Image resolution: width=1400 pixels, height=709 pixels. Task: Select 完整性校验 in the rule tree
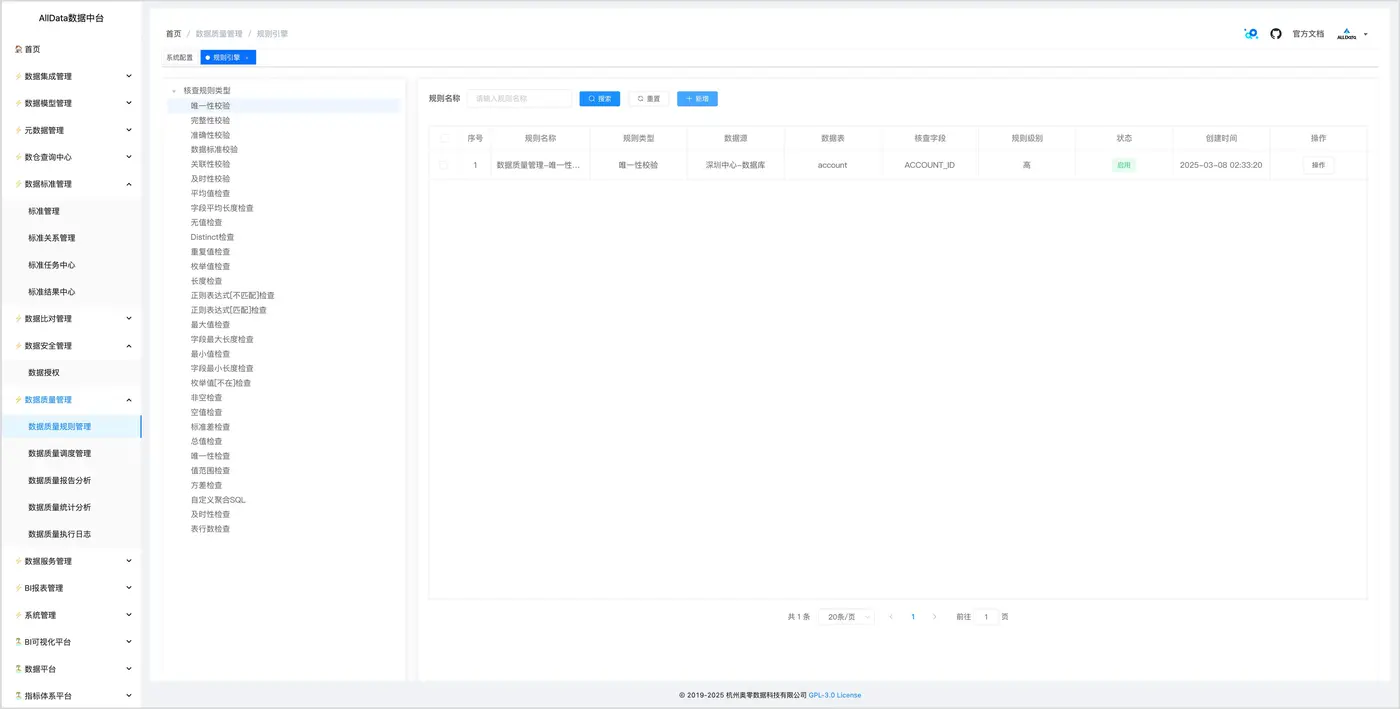click(210, 120)
